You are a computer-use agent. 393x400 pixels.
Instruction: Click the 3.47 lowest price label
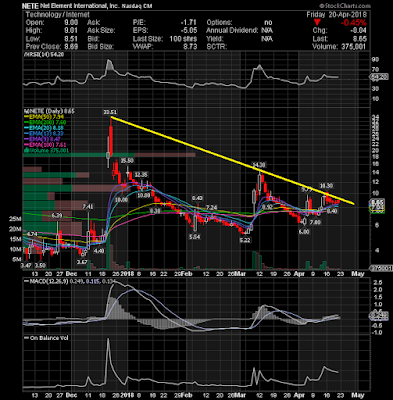(x=26, y=265)
